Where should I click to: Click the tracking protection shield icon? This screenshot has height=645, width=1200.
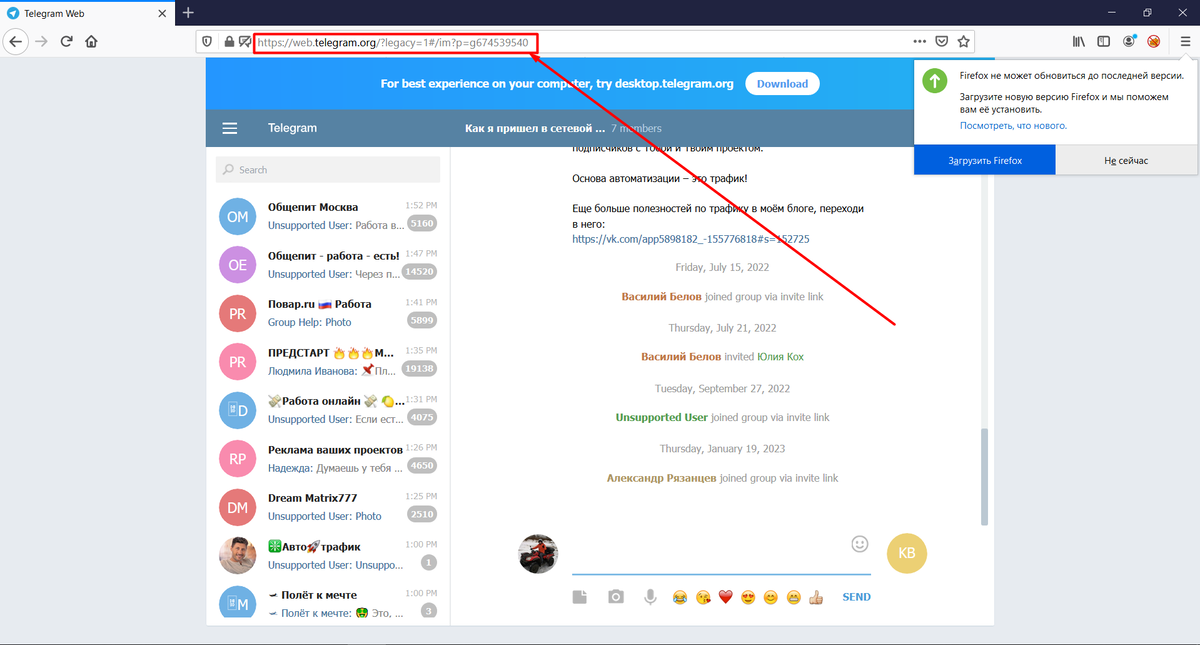tap(207, 42)
